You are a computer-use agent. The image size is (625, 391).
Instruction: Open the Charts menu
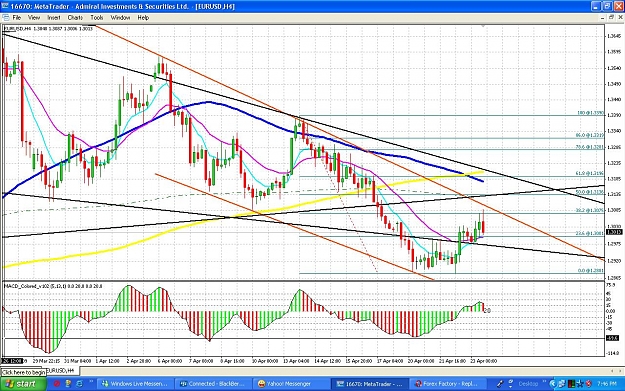[75, 18]
